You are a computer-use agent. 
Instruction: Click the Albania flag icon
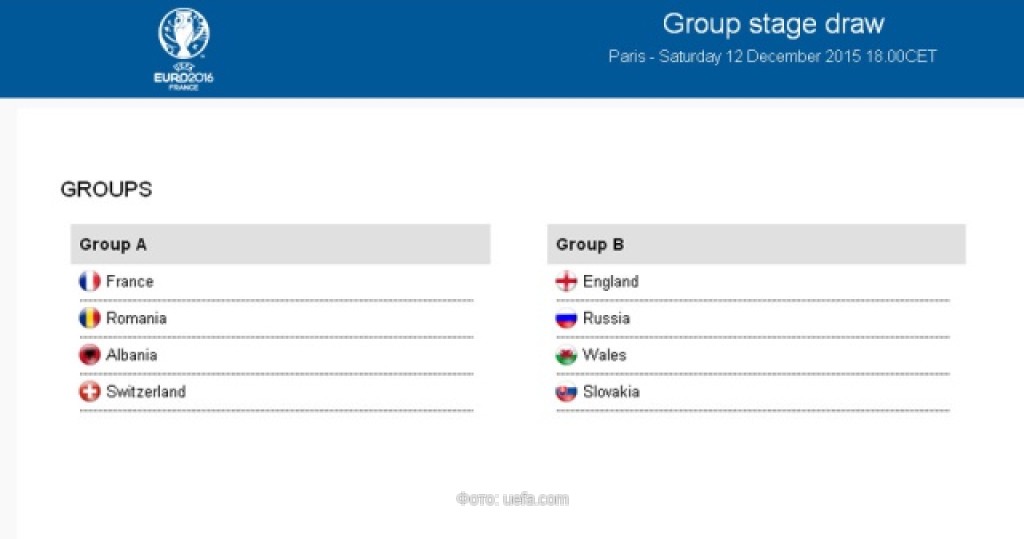click(90, 355)
